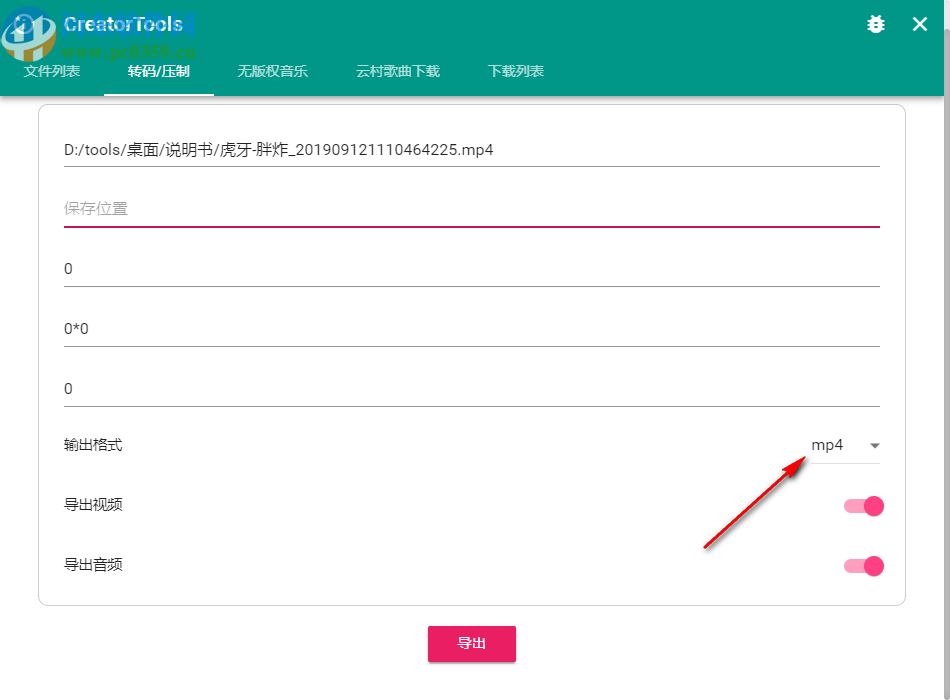Select the source video file path field
The height and width of the screenshot is (700, 950).
[x=470, y=149]
